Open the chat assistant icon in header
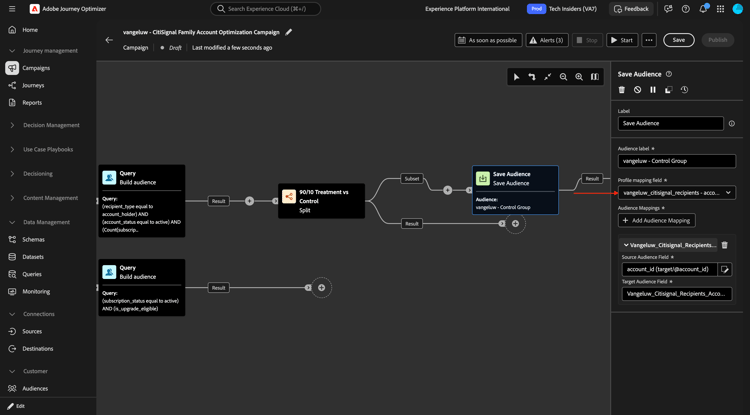This screenshot has height=415, width=750. pos(668,9)
